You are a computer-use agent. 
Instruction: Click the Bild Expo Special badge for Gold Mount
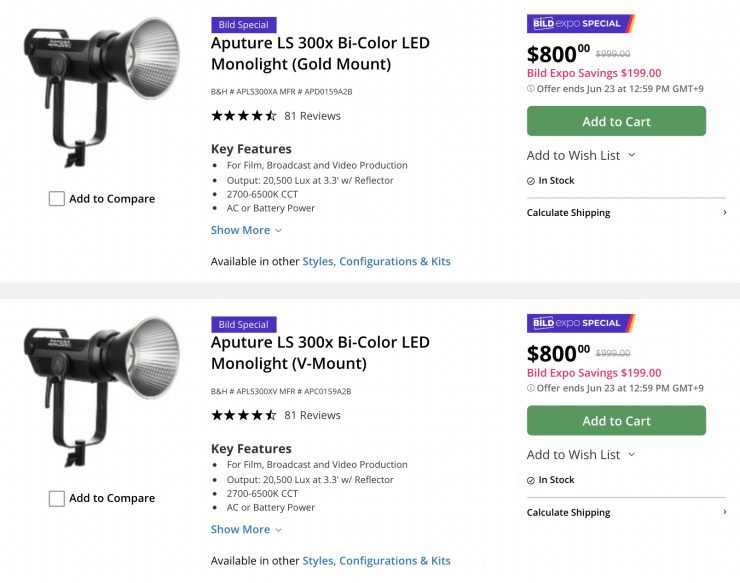(581, 23)
